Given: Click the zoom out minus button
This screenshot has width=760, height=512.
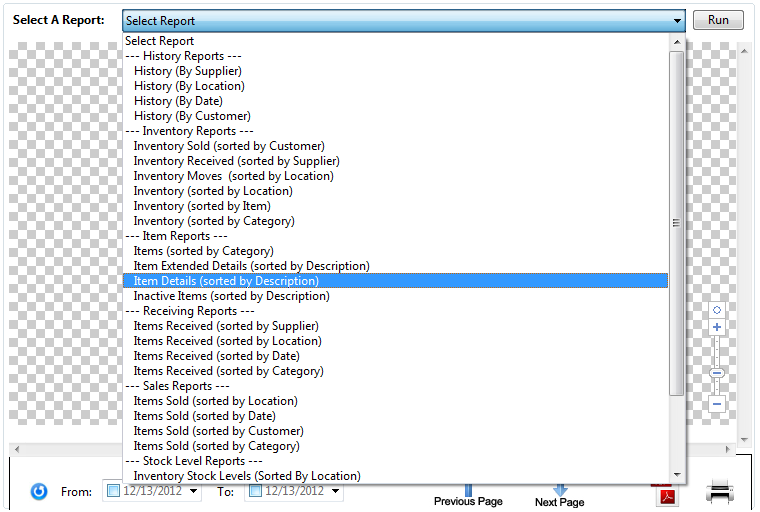Looking at the screenshot, I should 717,404.
